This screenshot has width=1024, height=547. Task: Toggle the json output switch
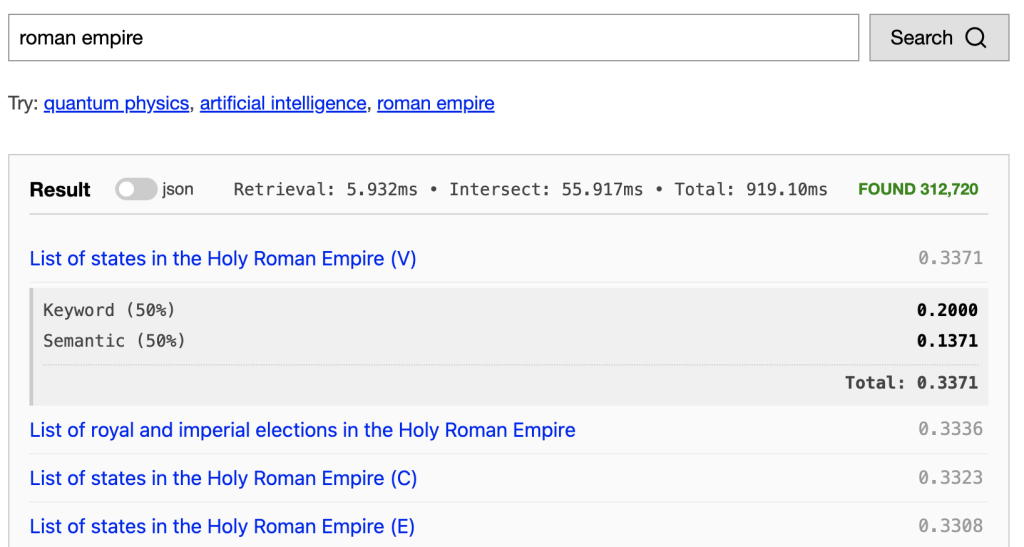[136, 189]
